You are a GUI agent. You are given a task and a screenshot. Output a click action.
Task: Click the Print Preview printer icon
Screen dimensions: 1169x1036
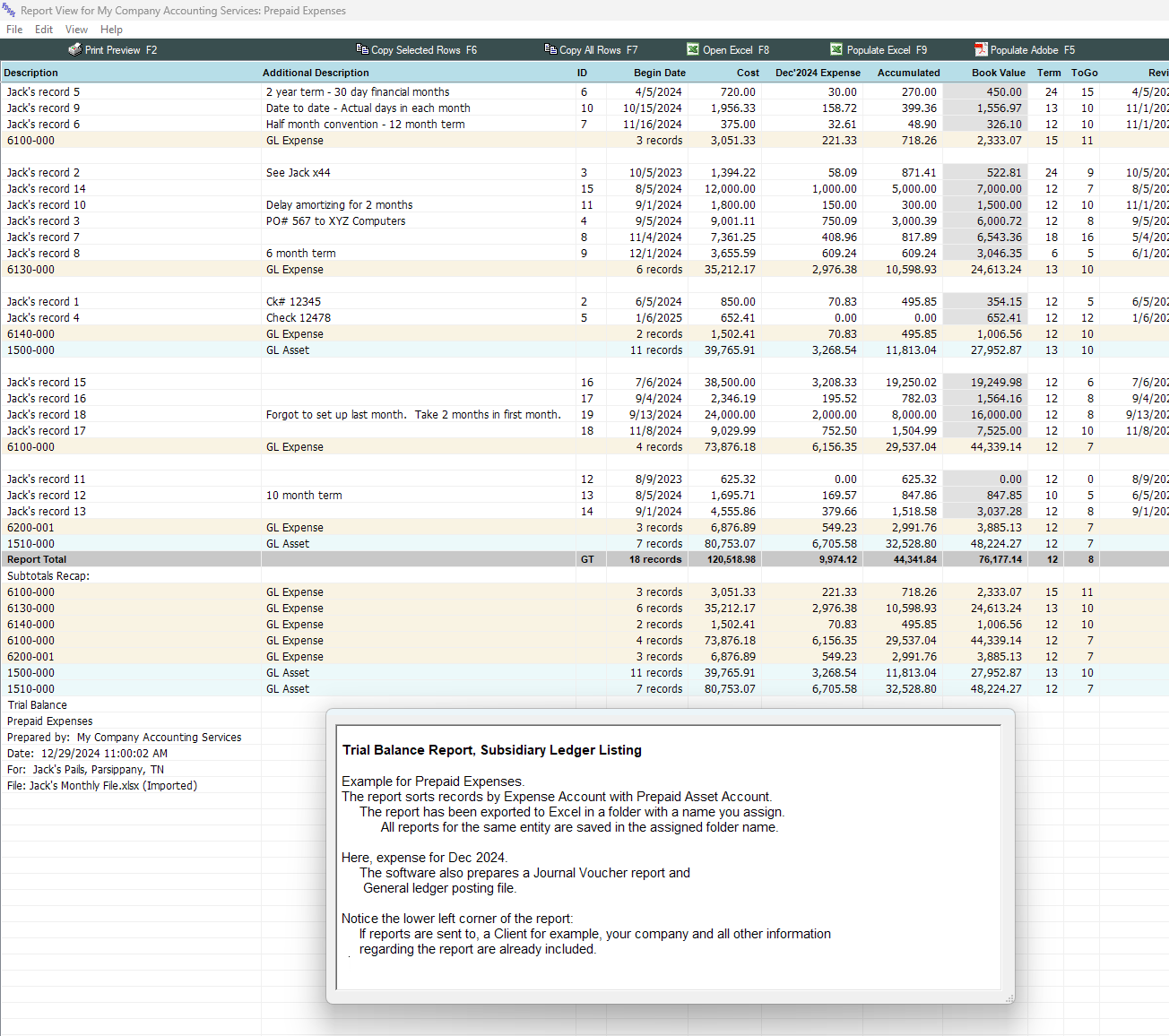(74, 49)
